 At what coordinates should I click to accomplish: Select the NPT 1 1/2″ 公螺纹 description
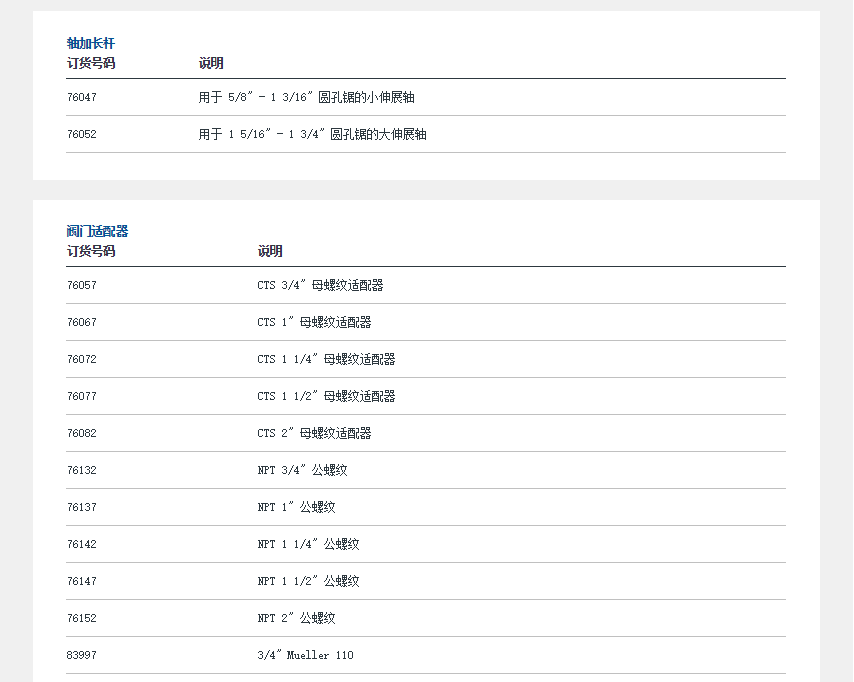[x=308, y=582]
